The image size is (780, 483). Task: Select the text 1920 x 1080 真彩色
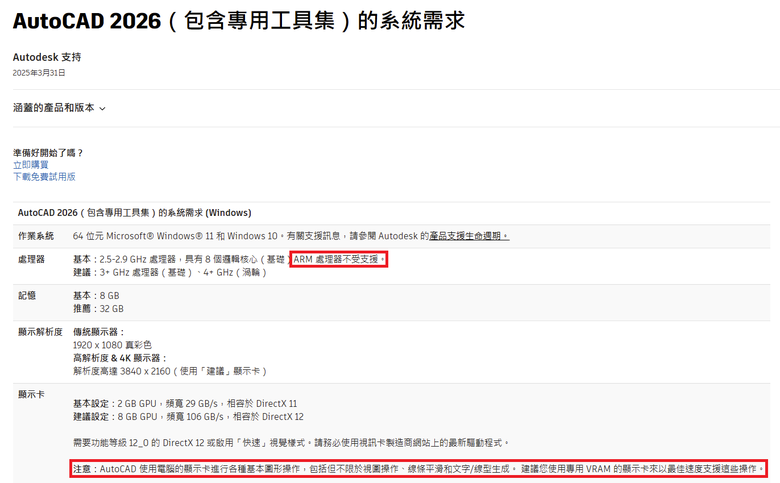click(112, 345)
